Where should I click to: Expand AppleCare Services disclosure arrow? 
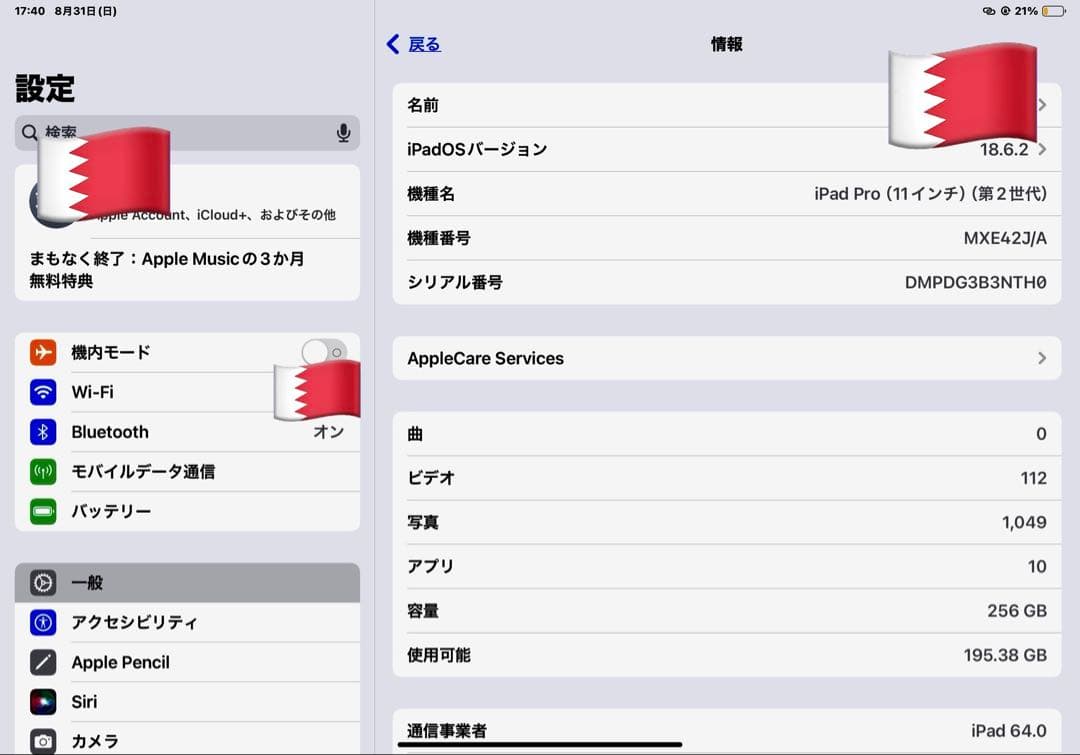(1041, 358)
